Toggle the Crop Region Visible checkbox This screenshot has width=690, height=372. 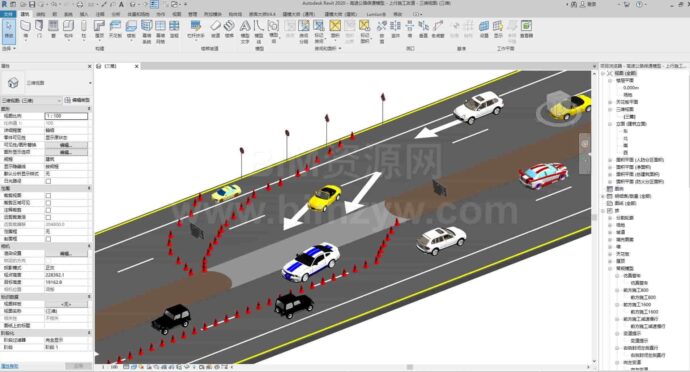click(48, 203)
